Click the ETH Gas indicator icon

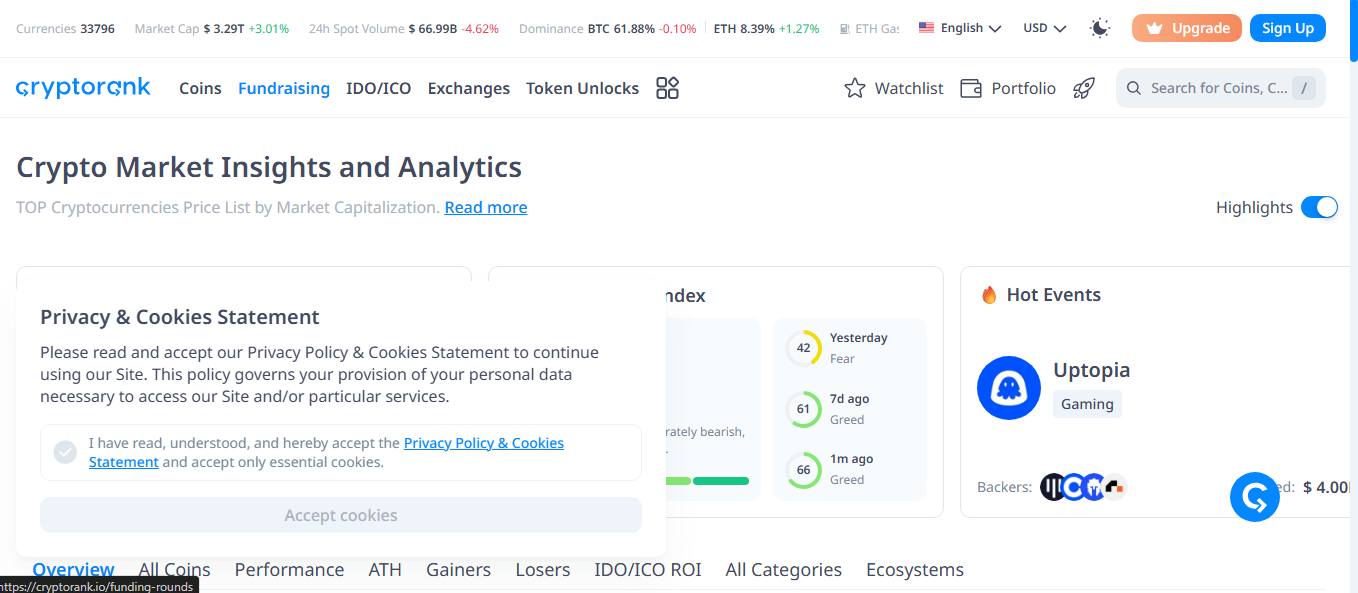(x=845, y=29)
